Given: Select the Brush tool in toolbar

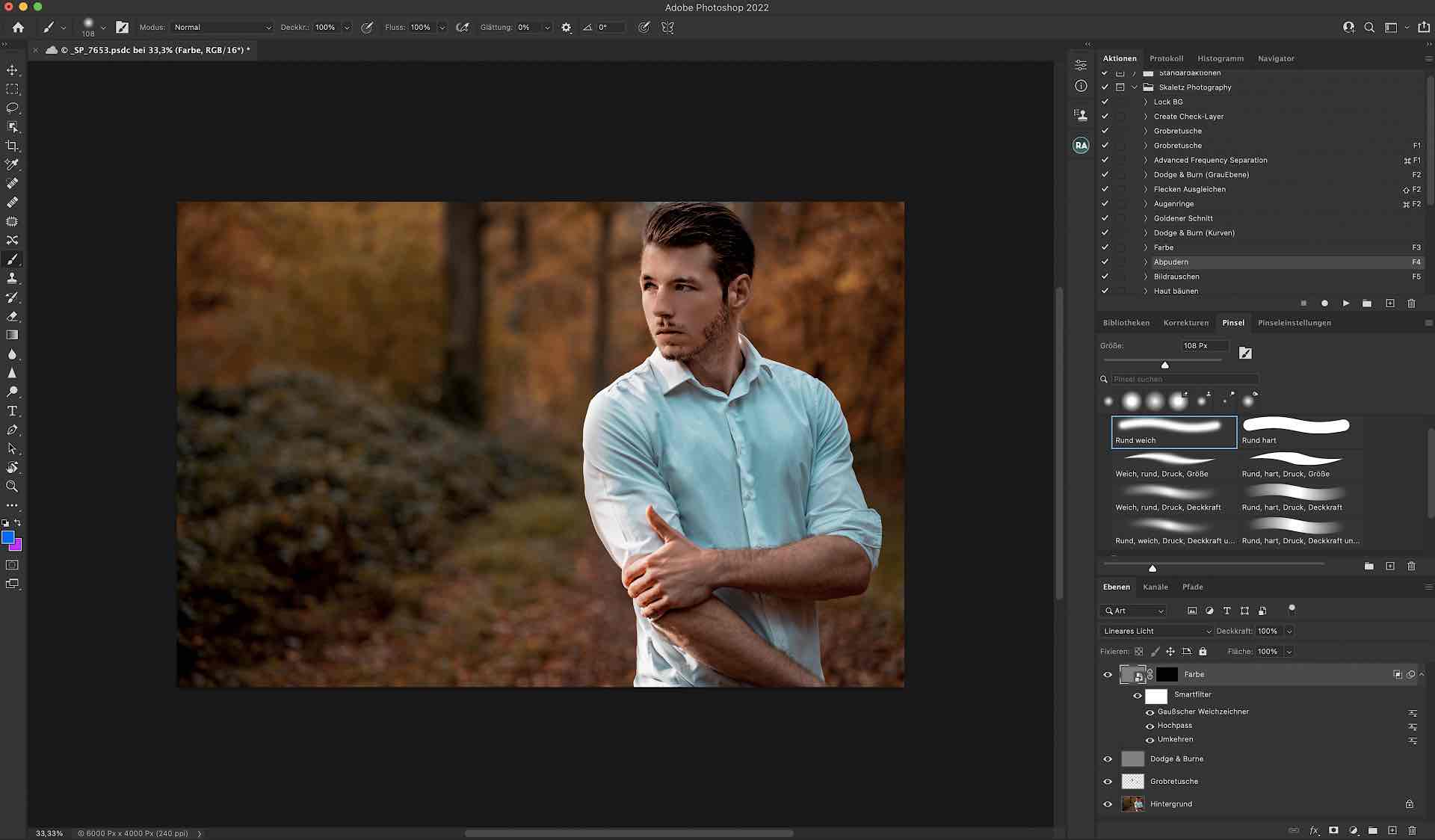Looking at the screenshot, I should (12, 259).
